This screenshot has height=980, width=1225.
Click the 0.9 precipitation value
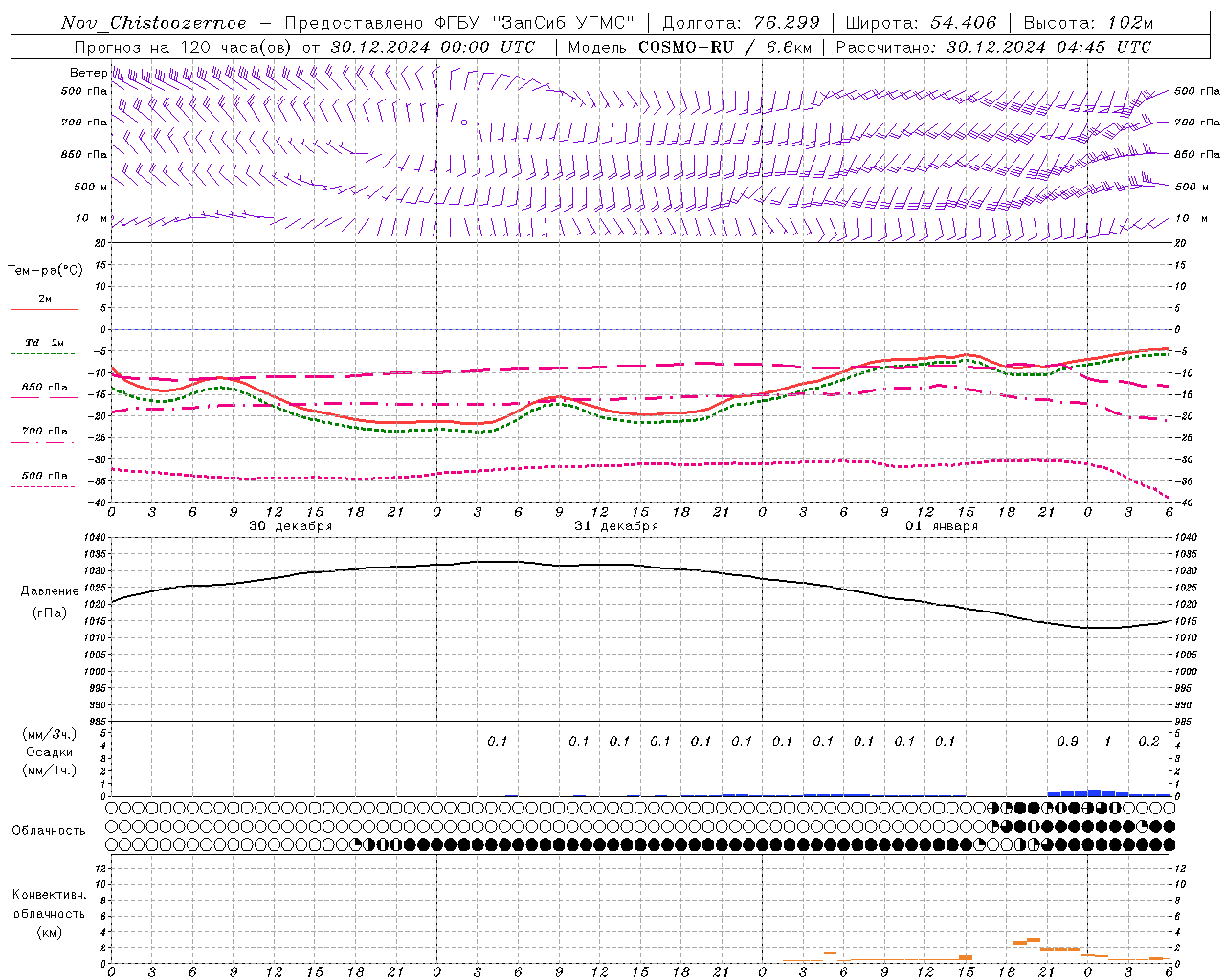tap(1067, 742)
